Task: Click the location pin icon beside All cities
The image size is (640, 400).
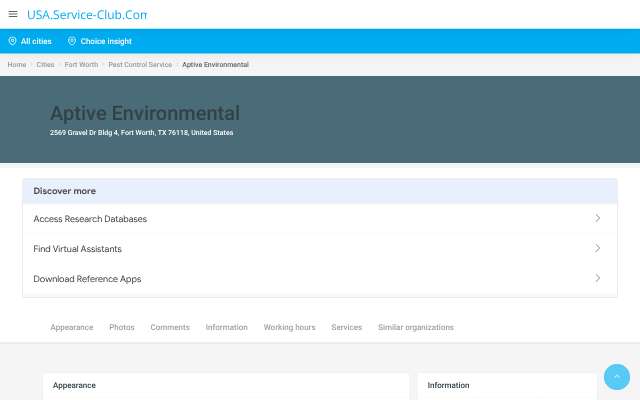Action: click(x=13, y=41)
